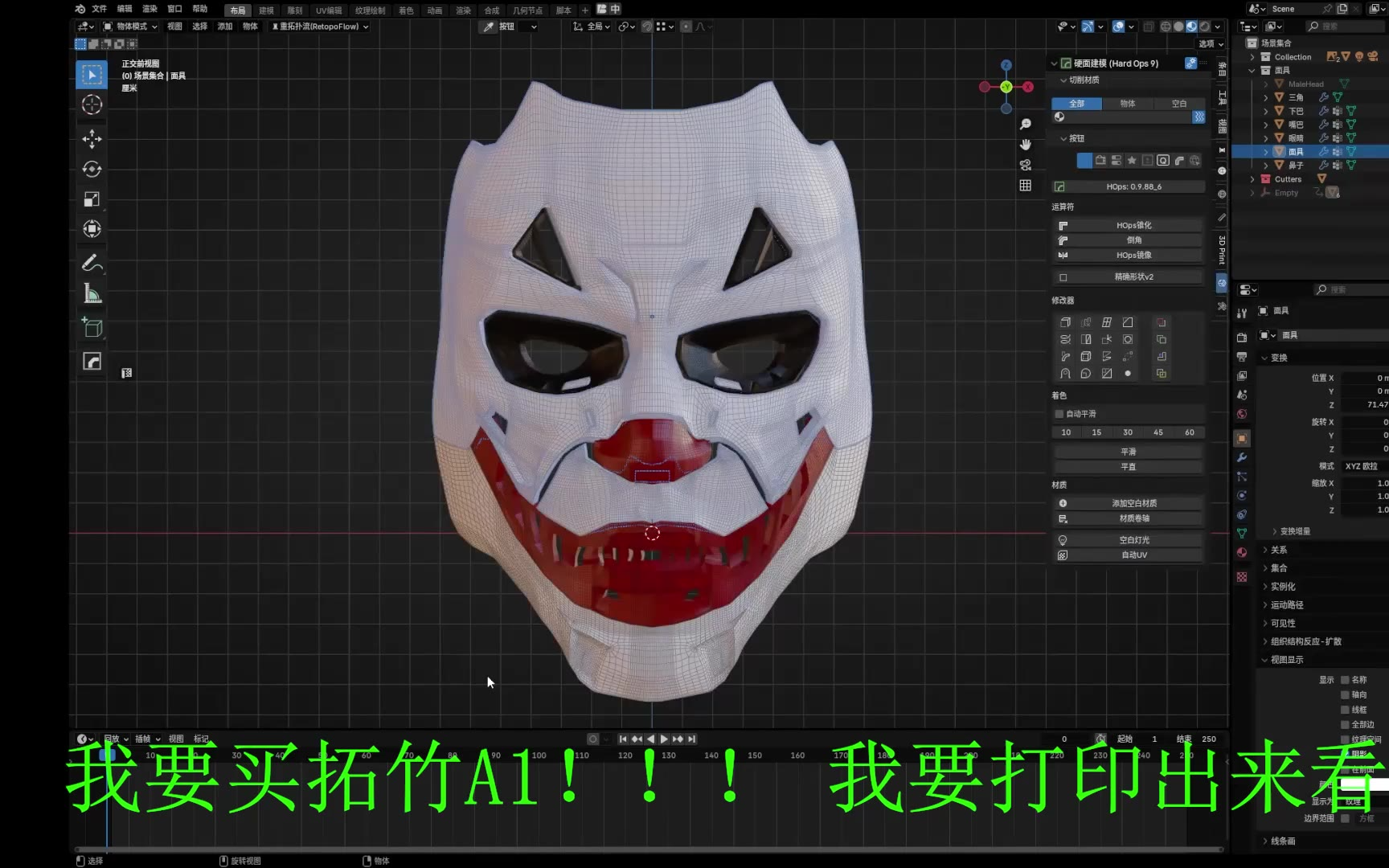
Task: Open the 渲染 top menu
Action: [150, 9]
